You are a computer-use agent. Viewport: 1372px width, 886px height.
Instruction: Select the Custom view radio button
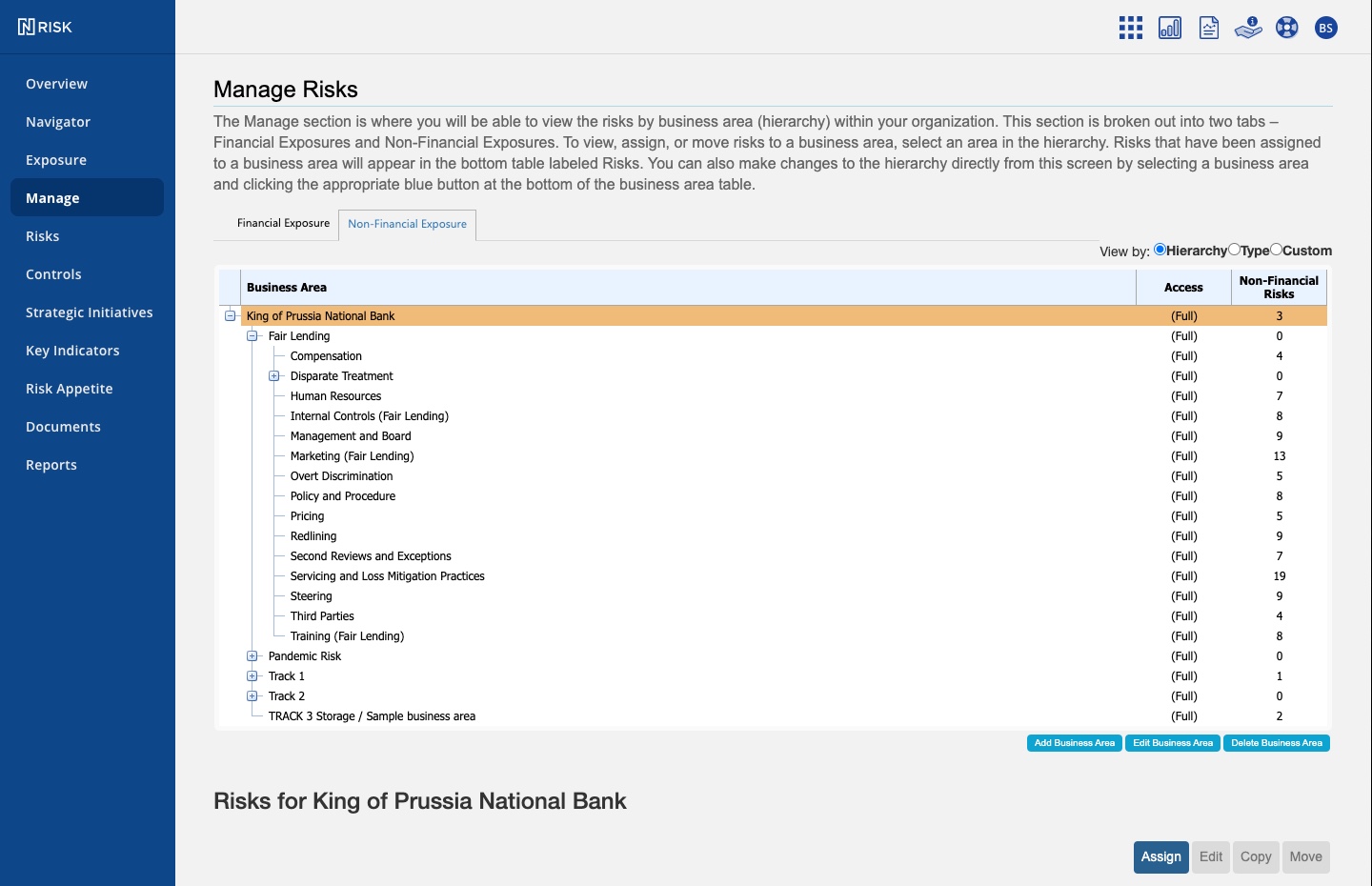pyautogui.click(x=1277, y=250)
